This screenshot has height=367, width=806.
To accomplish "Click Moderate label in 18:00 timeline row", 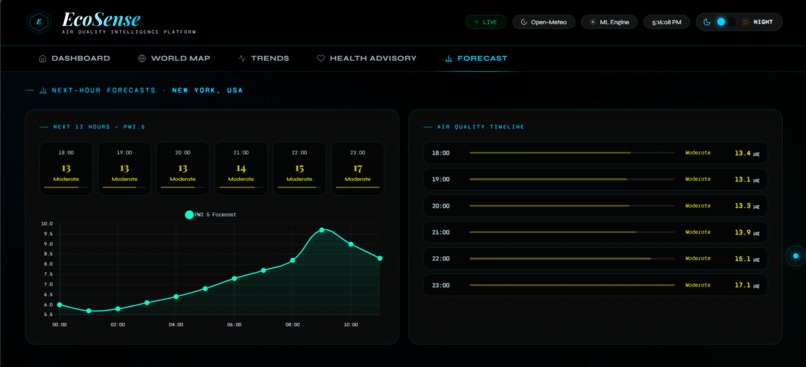I will tap(698, 153).
